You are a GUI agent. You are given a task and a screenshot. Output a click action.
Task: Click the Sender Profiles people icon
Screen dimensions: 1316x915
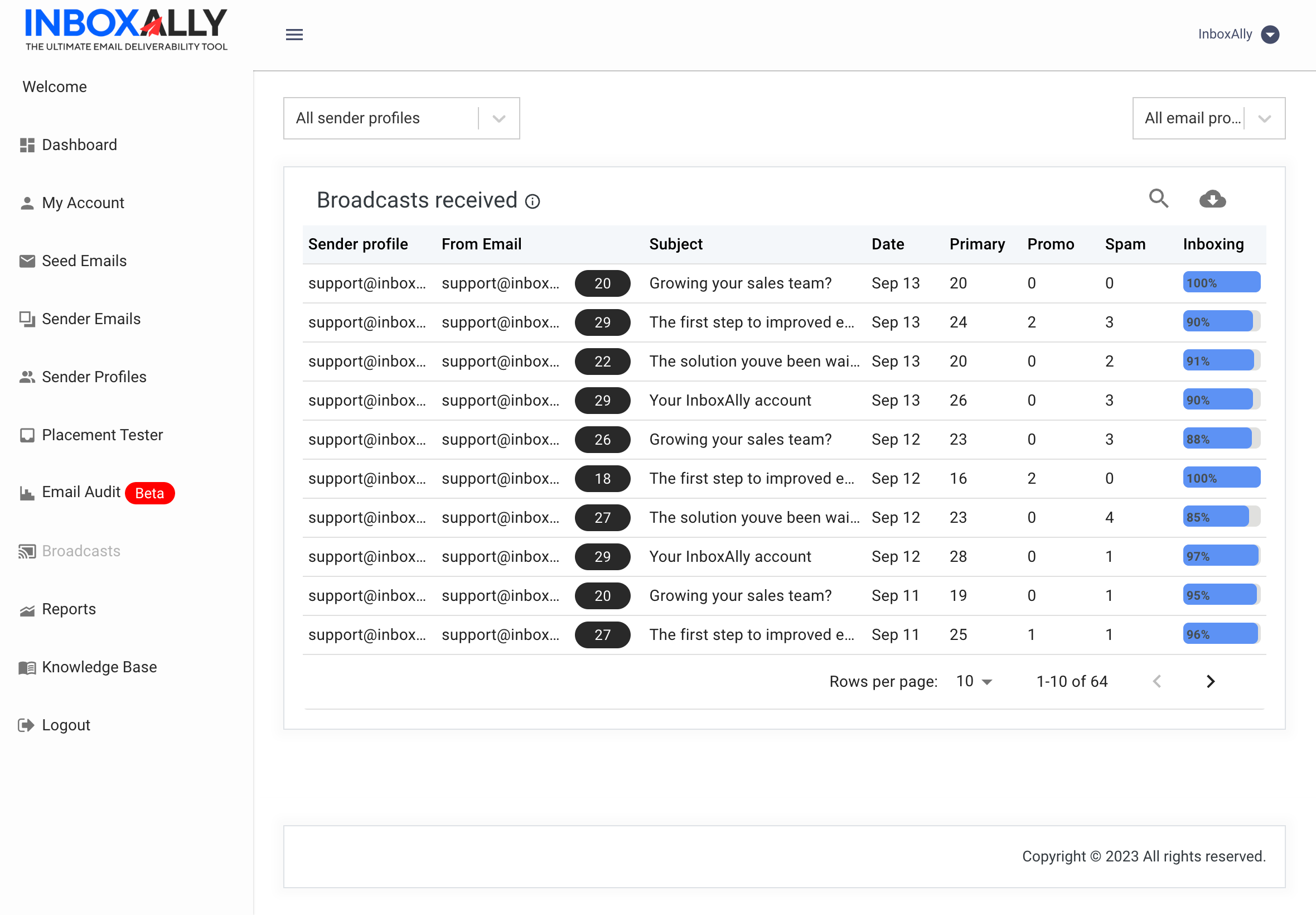pyautogui.click(x=26, y=377)
